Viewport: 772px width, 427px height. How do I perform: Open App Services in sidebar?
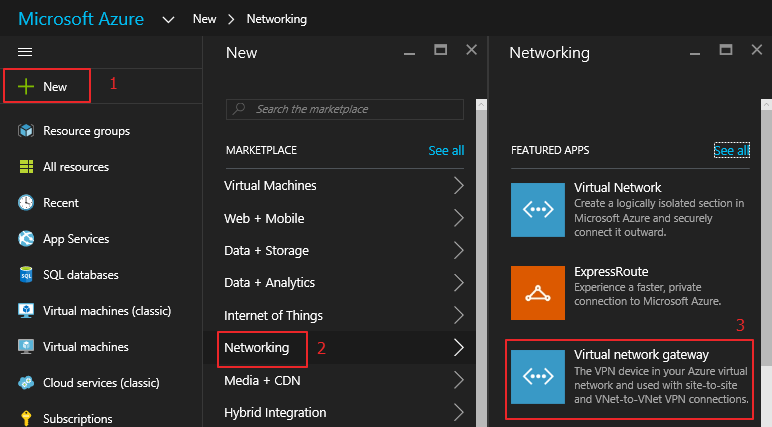coord(76,239)
